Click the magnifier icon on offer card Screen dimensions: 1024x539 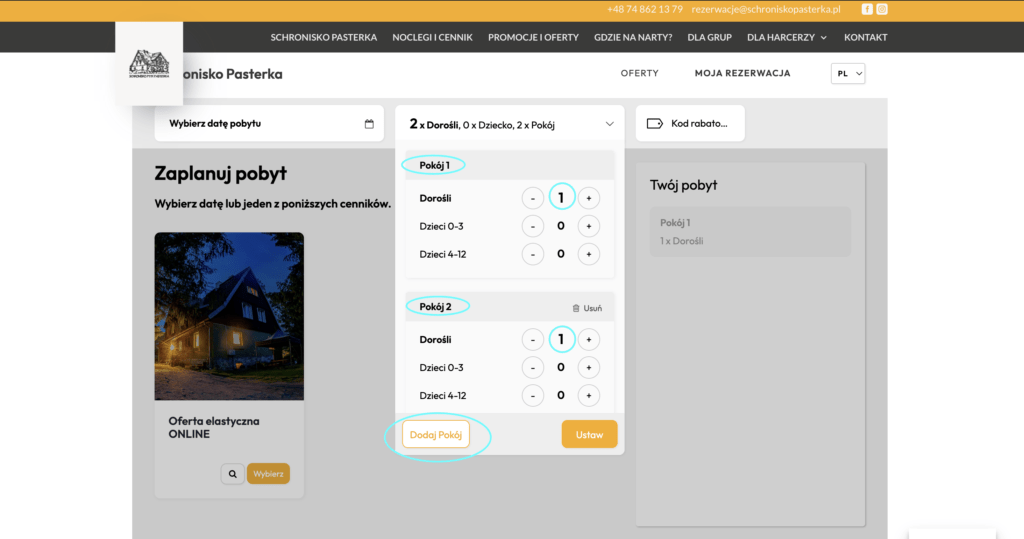tap(232, 474)
